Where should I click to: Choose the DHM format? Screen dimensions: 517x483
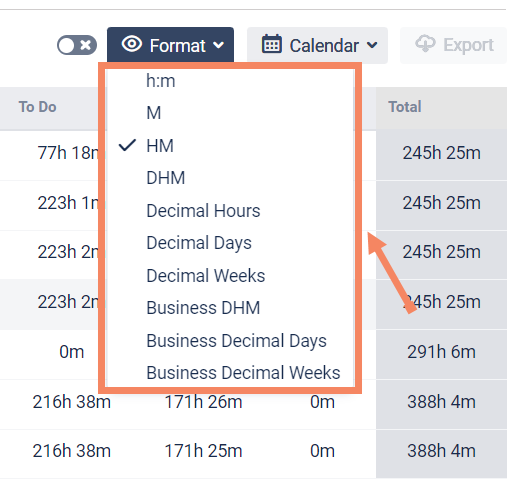(x=166, y=178)
